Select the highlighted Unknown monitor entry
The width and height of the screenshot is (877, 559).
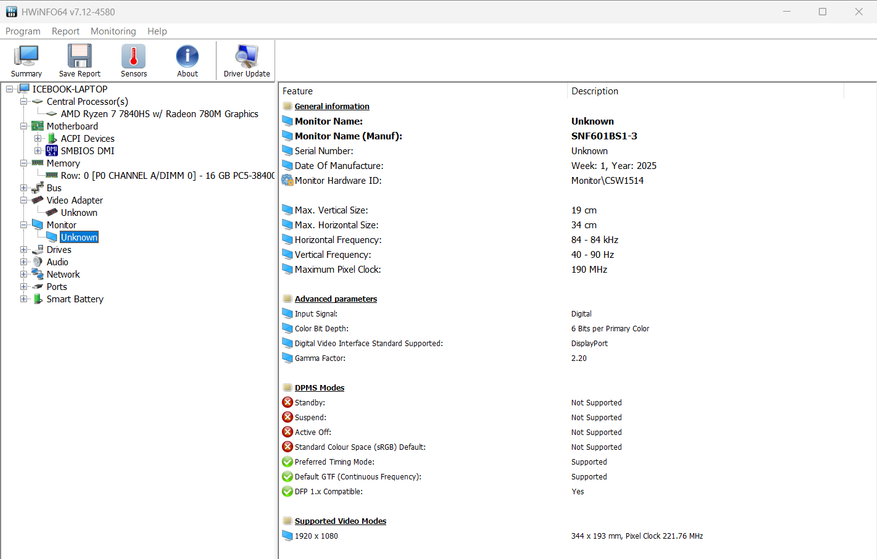[x=79, y=237]
